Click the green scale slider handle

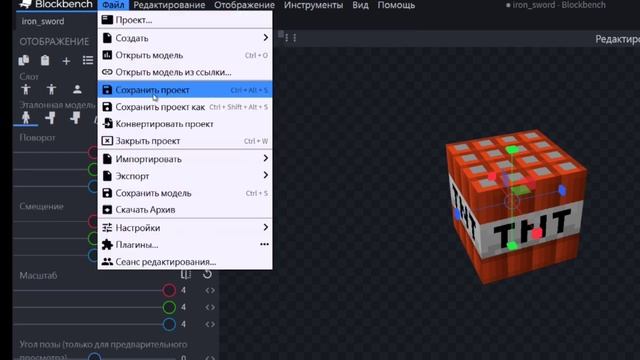(169, 307)
